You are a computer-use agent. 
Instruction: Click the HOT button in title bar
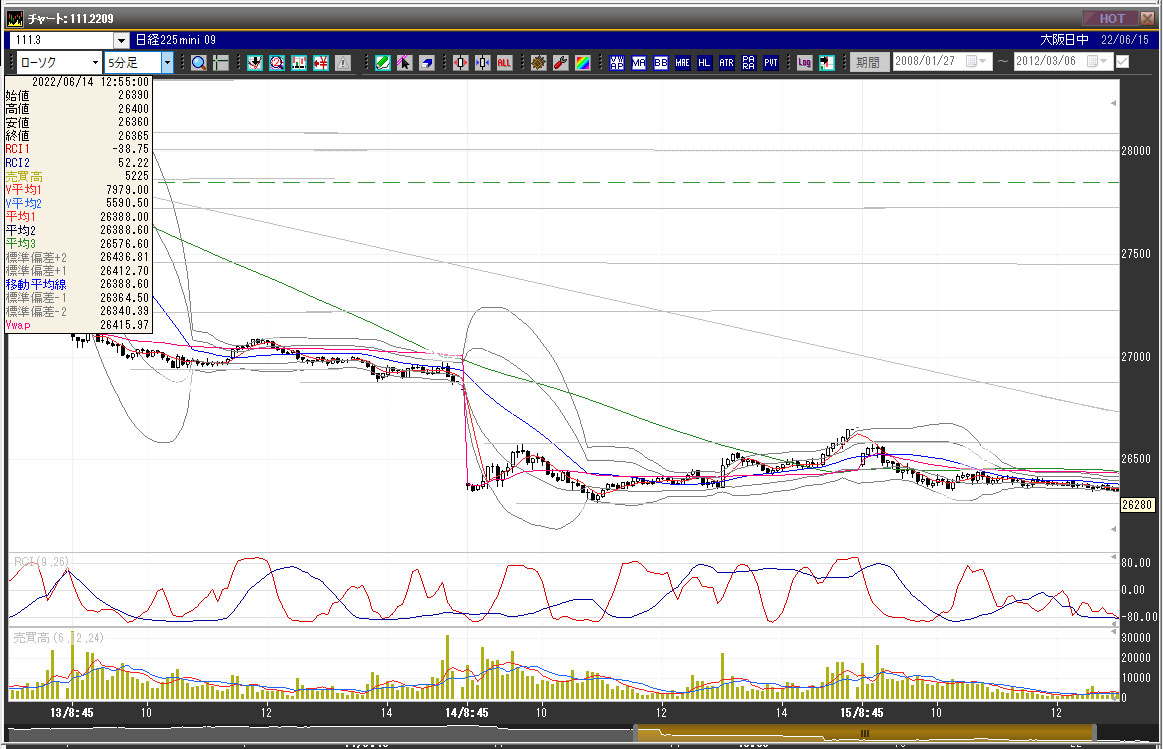[x=1110, y=18]
